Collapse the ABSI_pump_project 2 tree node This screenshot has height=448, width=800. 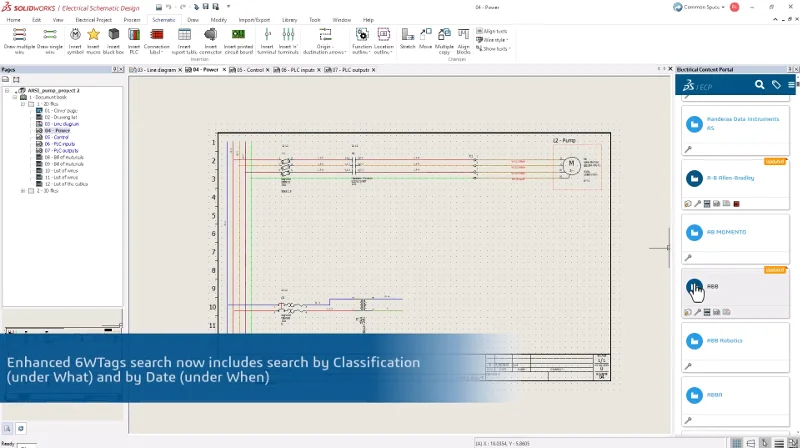point(6,90)
